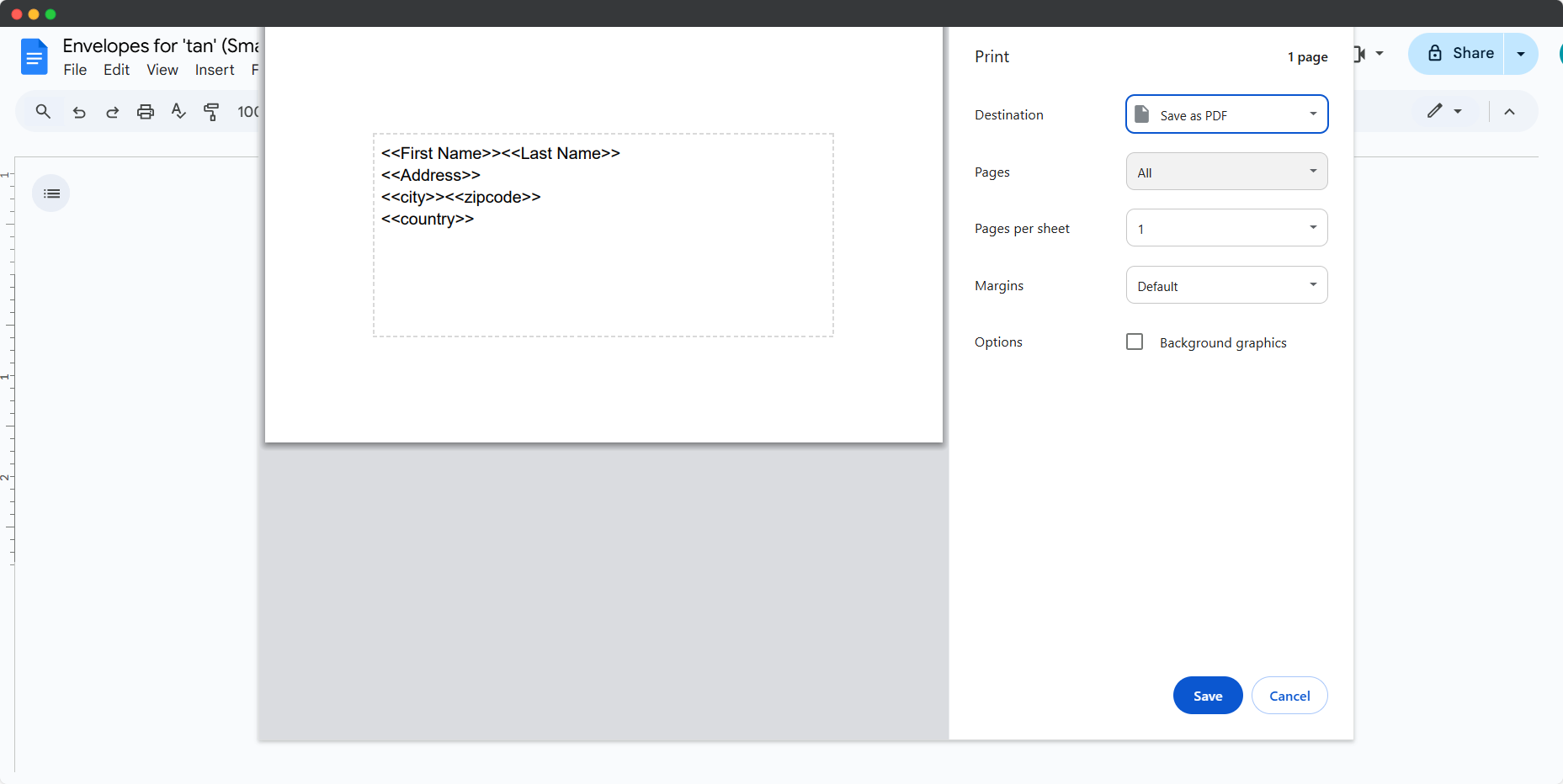The width and height of the screenshot is (1563, 784).
Task: Click the Cancel button in print dialog
Action: point(1289,696)
